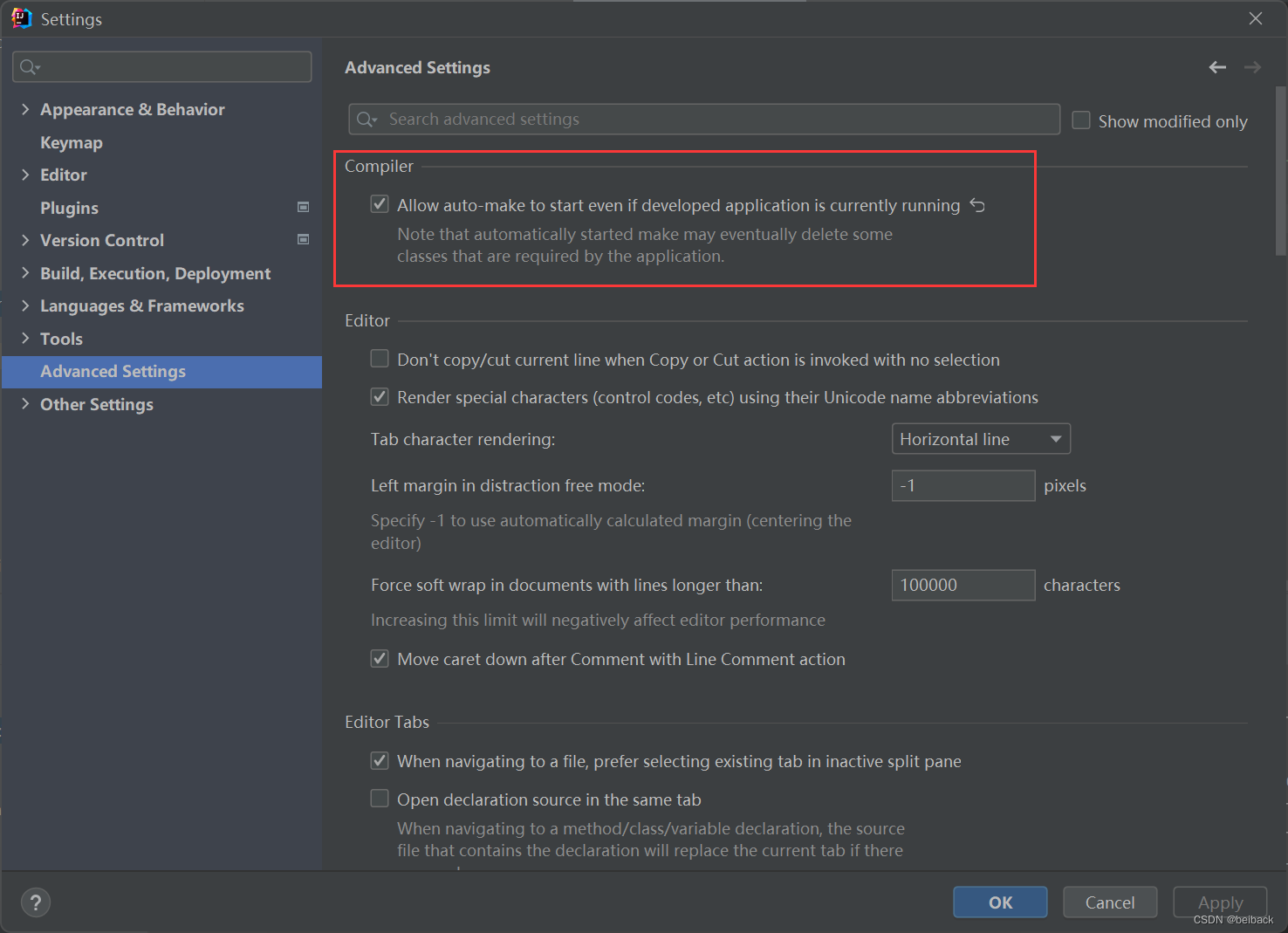
Task: Click the forward navigation arrow
Action: point(1252,67)
